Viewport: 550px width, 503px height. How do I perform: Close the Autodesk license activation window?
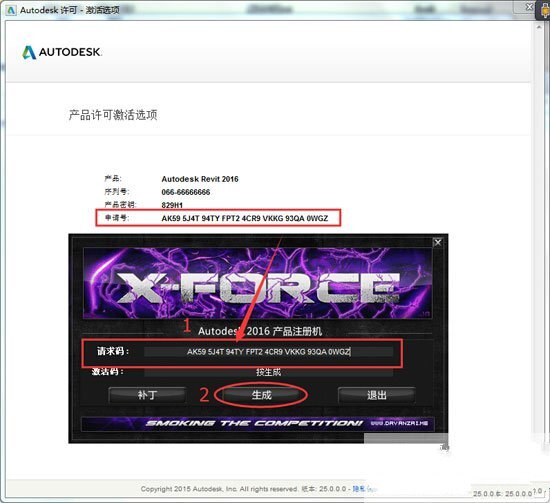pyautogui.click(x=529, y=7)
